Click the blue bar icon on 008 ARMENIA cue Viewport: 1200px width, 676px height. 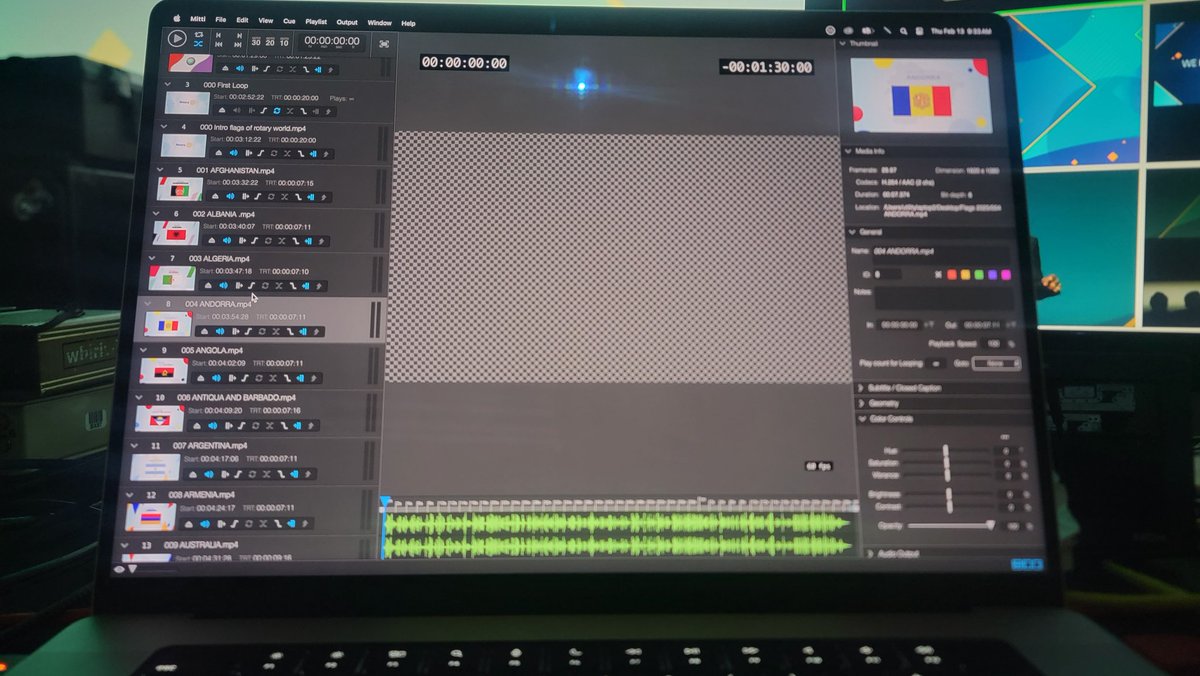(x=293, y=523)
